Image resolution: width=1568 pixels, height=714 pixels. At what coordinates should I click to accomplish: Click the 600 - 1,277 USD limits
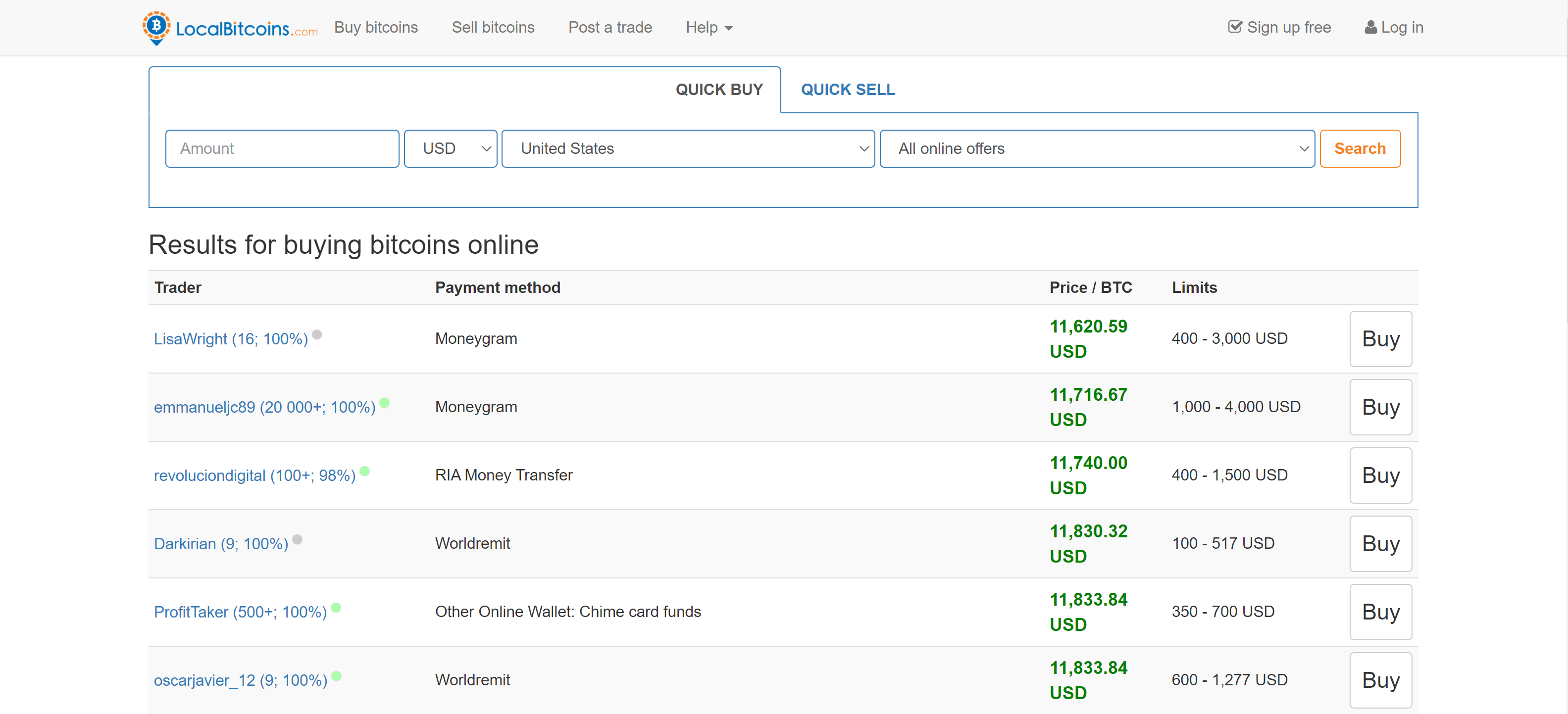(x=1229, y=680)
